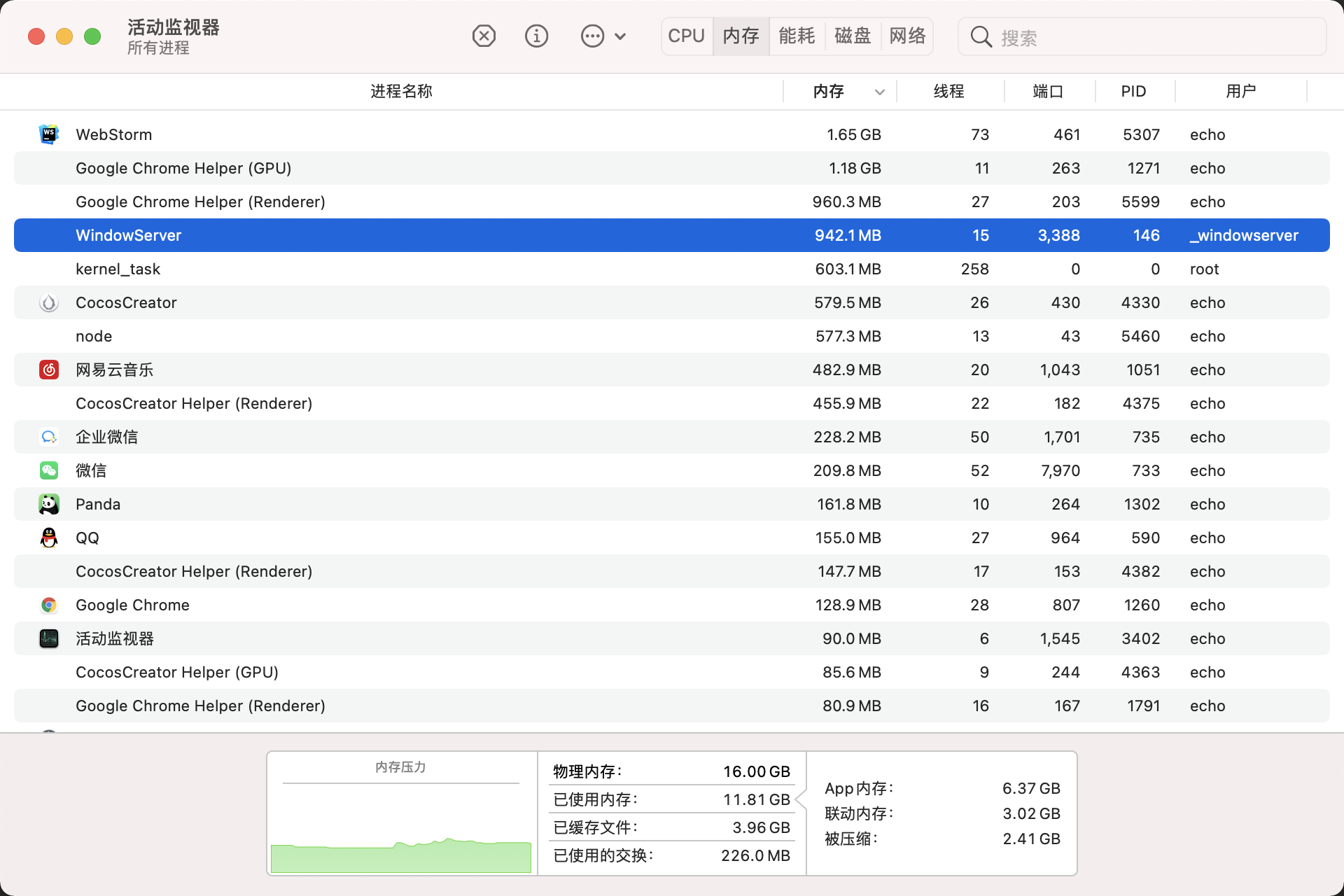Click the Panda app icon
The image size is (1344, 896).
click(x=49, y=504)
